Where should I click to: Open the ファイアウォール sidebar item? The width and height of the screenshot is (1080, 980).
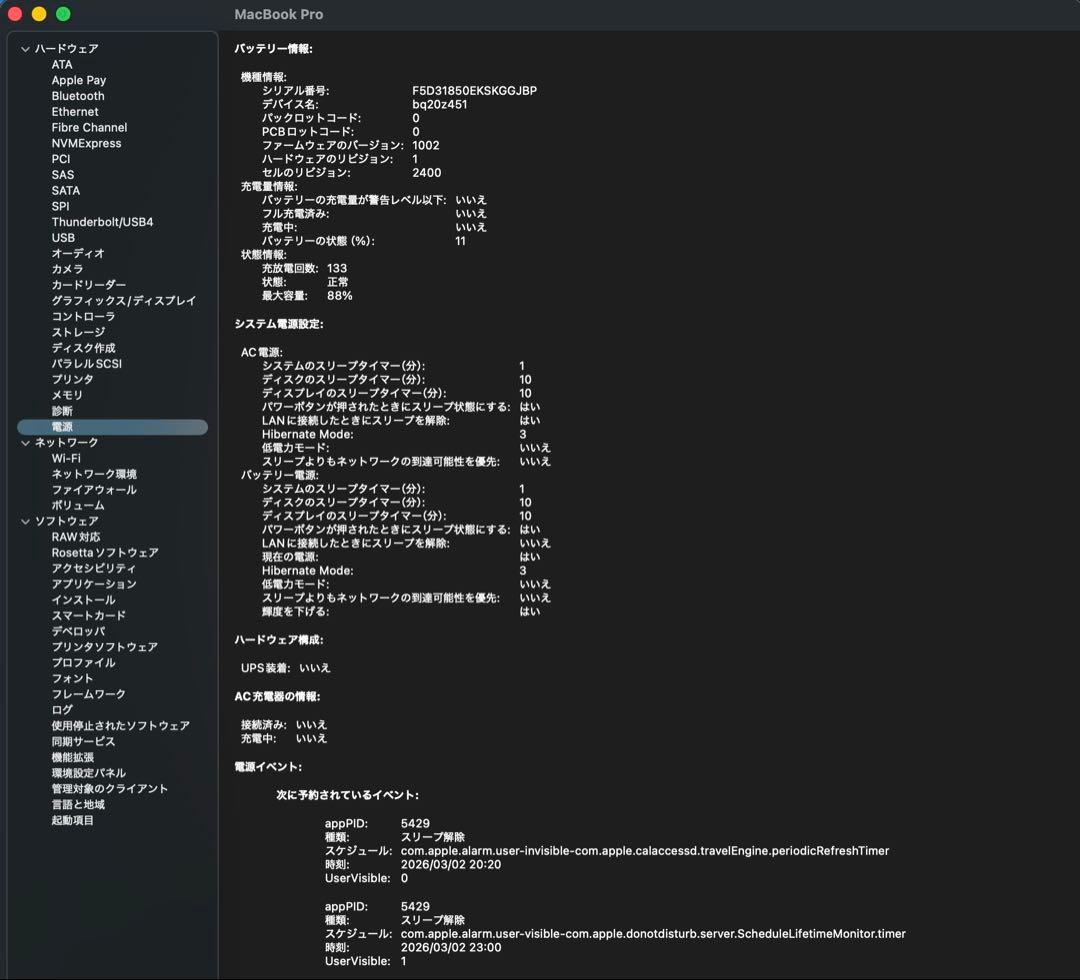pyautogui.click(x=94, y=490)
